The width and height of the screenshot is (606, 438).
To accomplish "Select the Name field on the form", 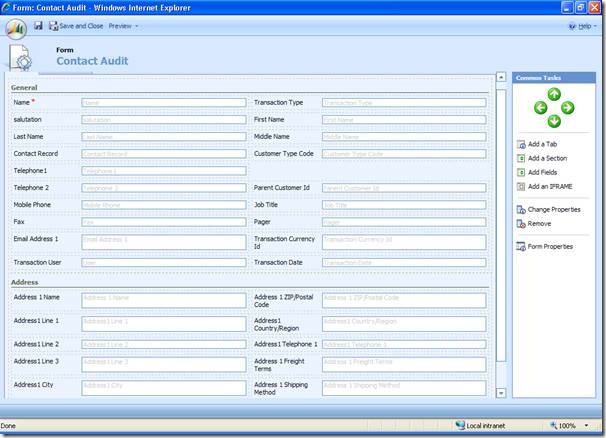I will tap(163, 102).
